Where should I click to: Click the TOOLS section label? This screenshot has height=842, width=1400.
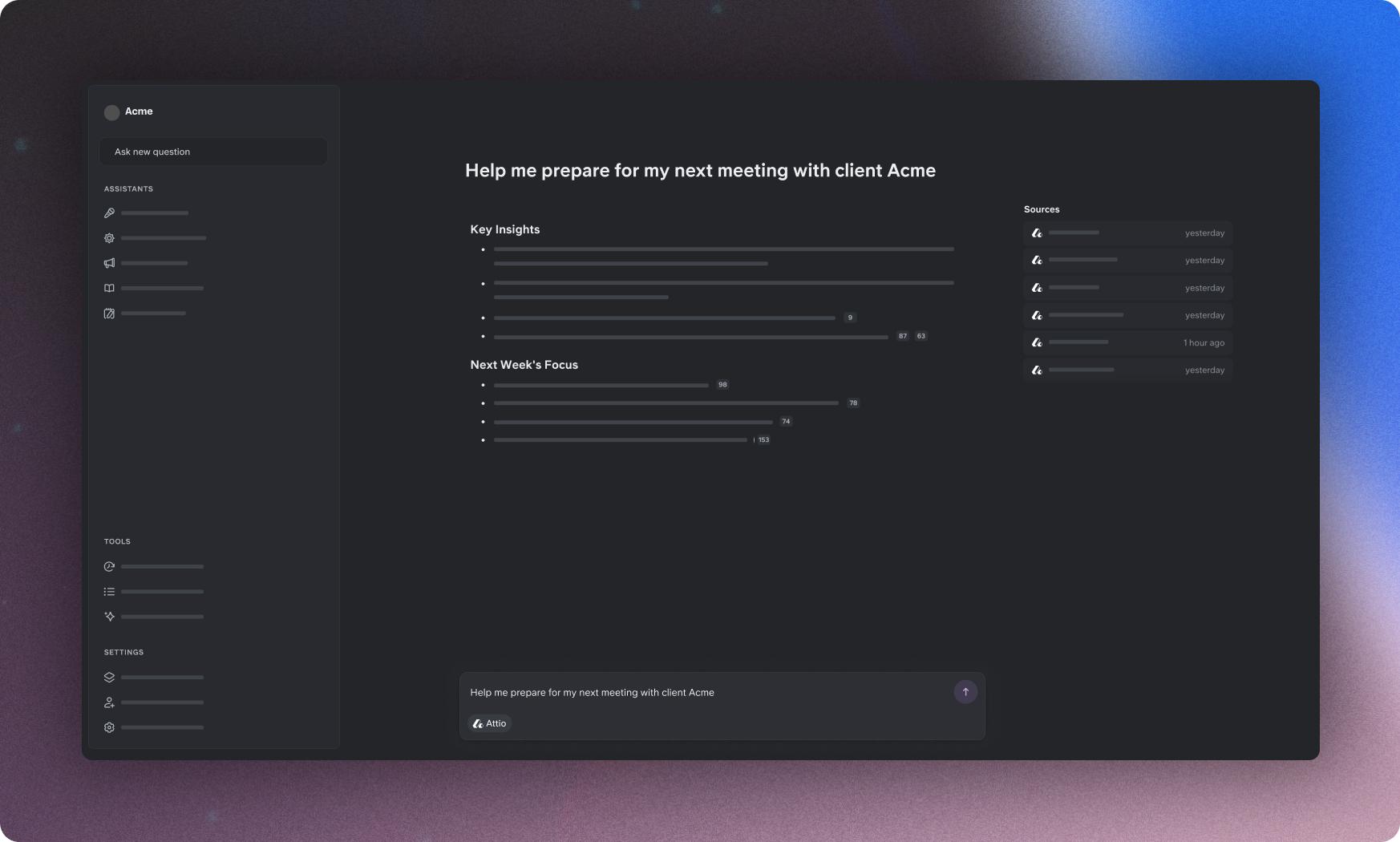coord(117,541)
